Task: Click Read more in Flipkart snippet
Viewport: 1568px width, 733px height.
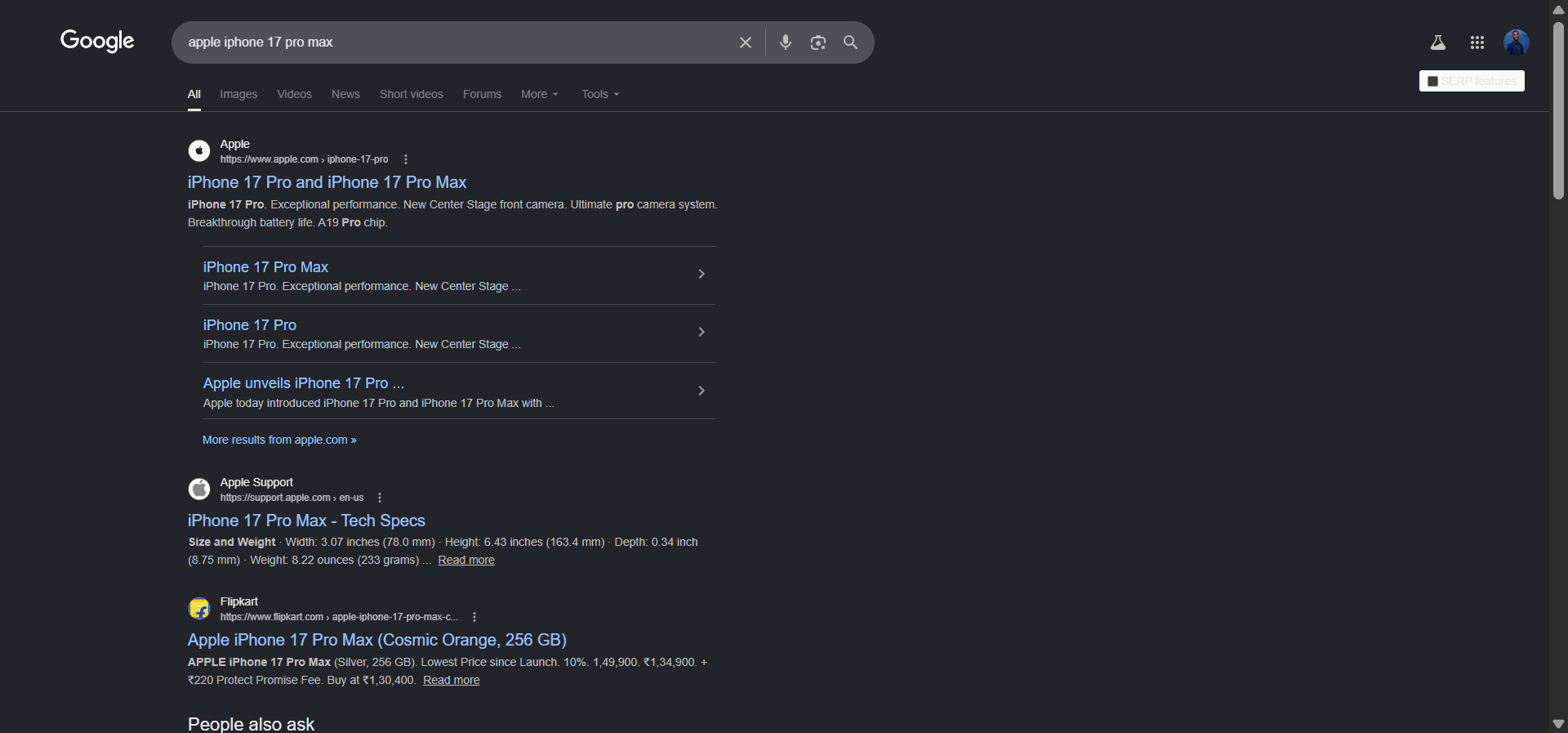Action: point(452,680)
